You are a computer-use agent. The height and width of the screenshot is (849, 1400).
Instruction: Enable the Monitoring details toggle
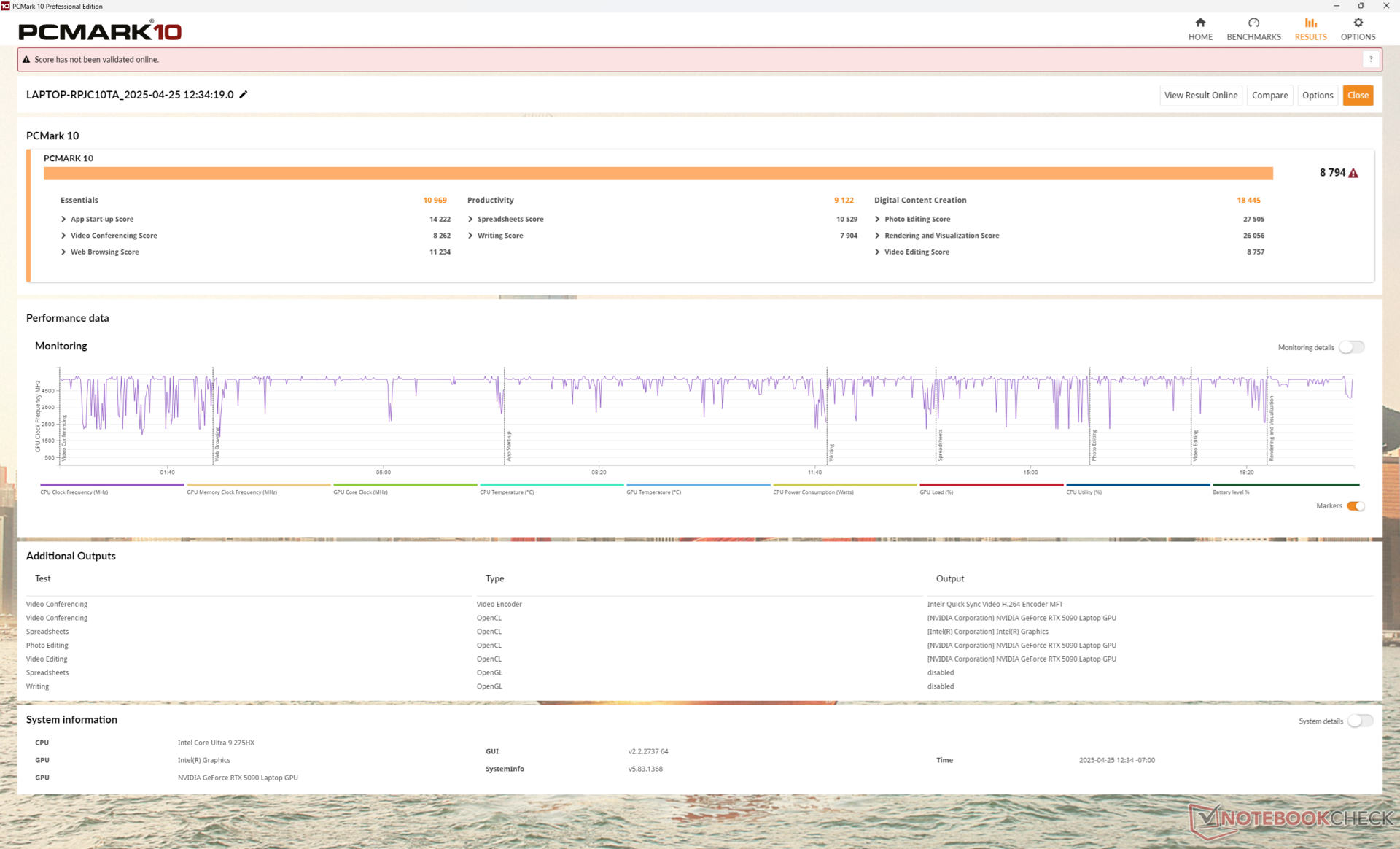[x=1351, y=347]
